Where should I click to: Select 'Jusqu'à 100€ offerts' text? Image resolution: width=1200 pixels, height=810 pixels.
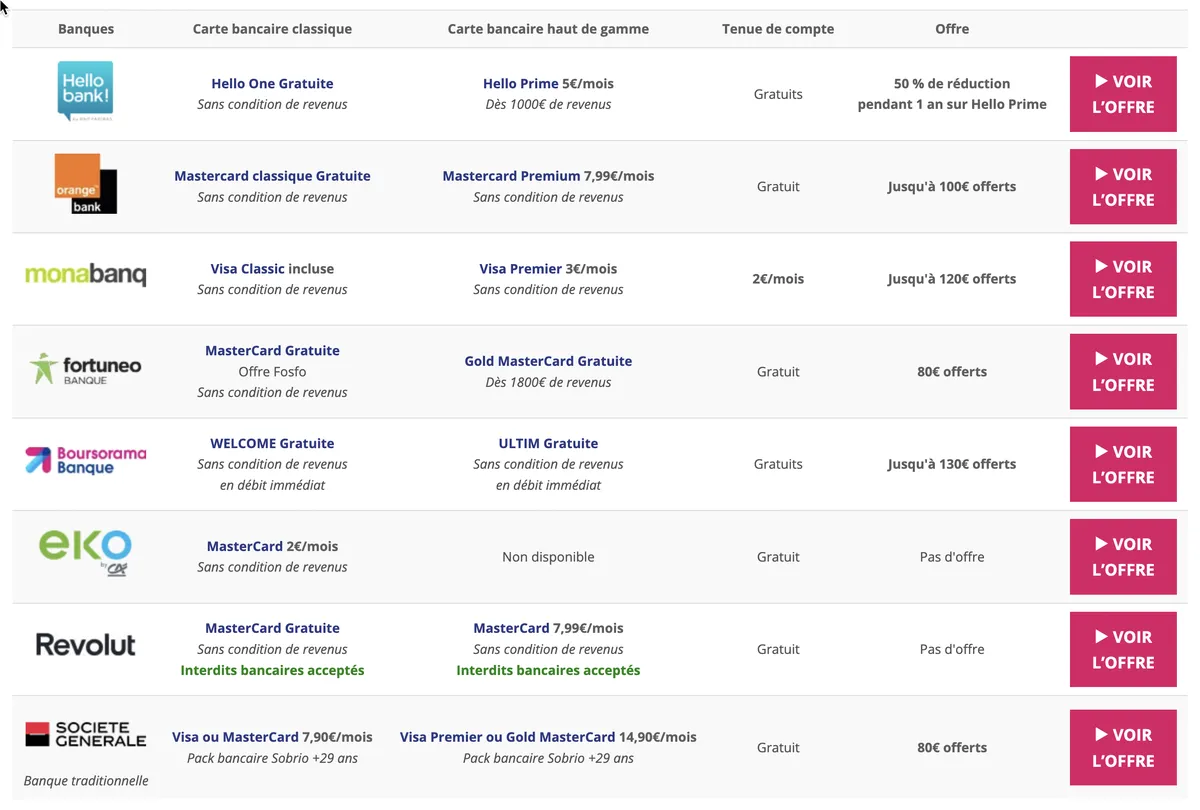click(x=952, y=187)
